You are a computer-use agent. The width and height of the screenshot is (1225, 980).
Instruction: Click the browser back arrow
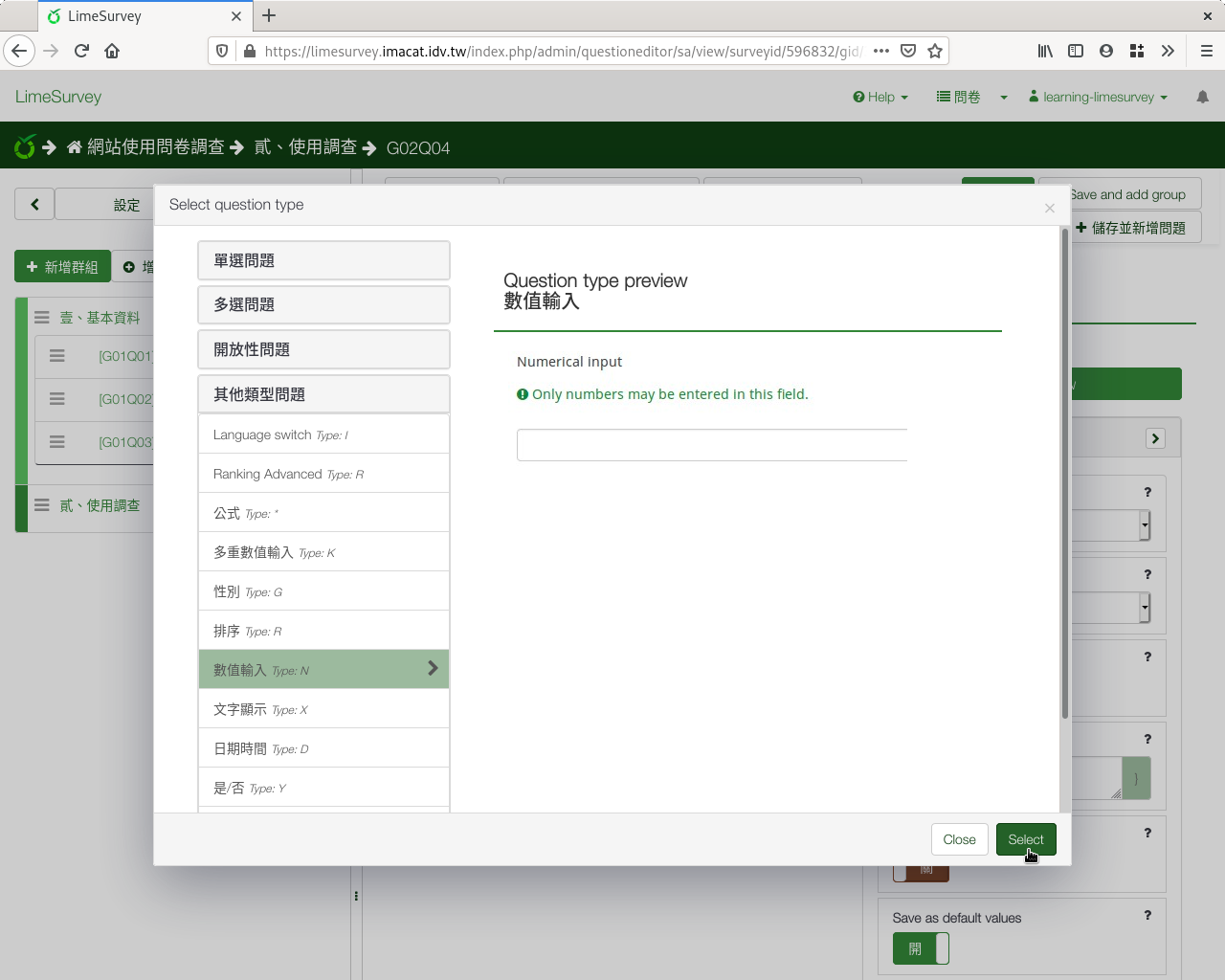[19, 51]
